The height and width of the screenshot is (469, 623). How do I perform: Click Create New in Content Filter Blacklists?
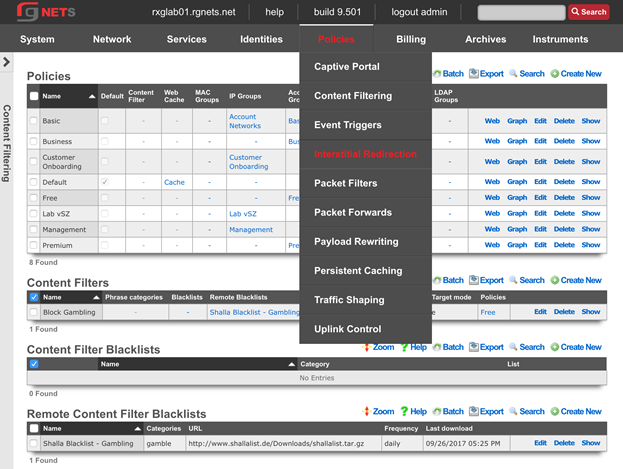pos(576,347)
